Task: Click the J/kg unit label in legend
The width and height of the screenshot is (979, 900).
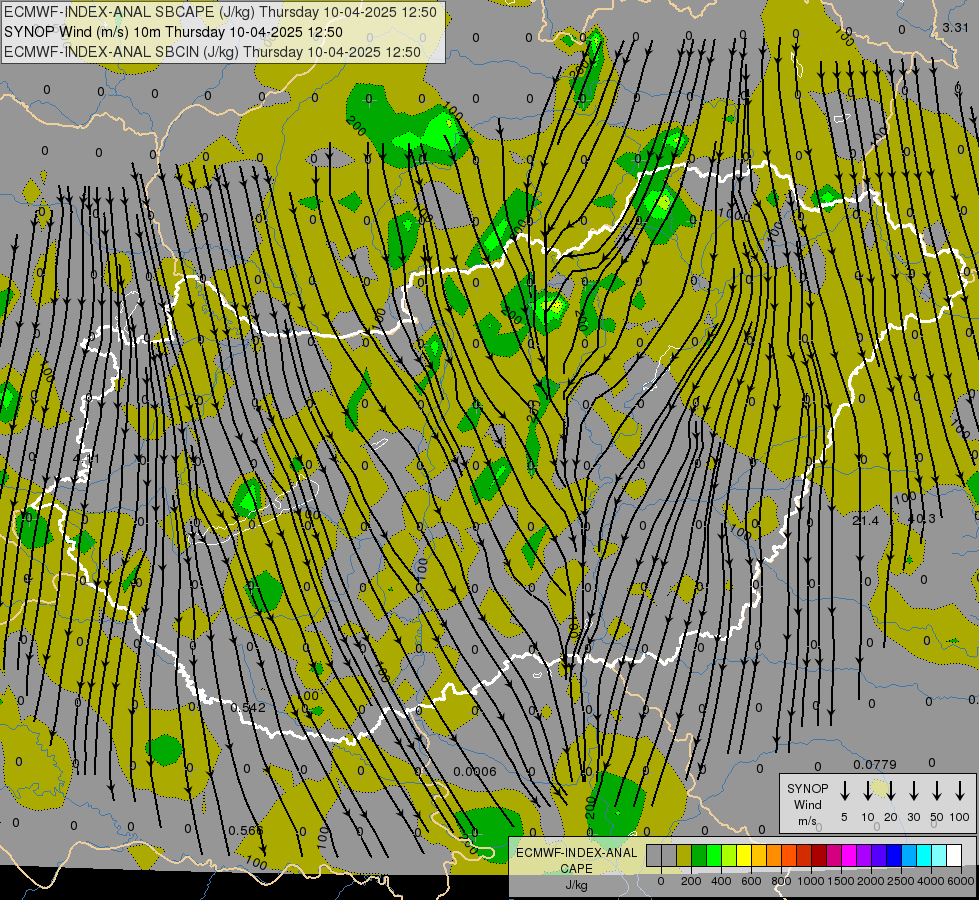Action: pyautogui.click(x=576, y=885)
